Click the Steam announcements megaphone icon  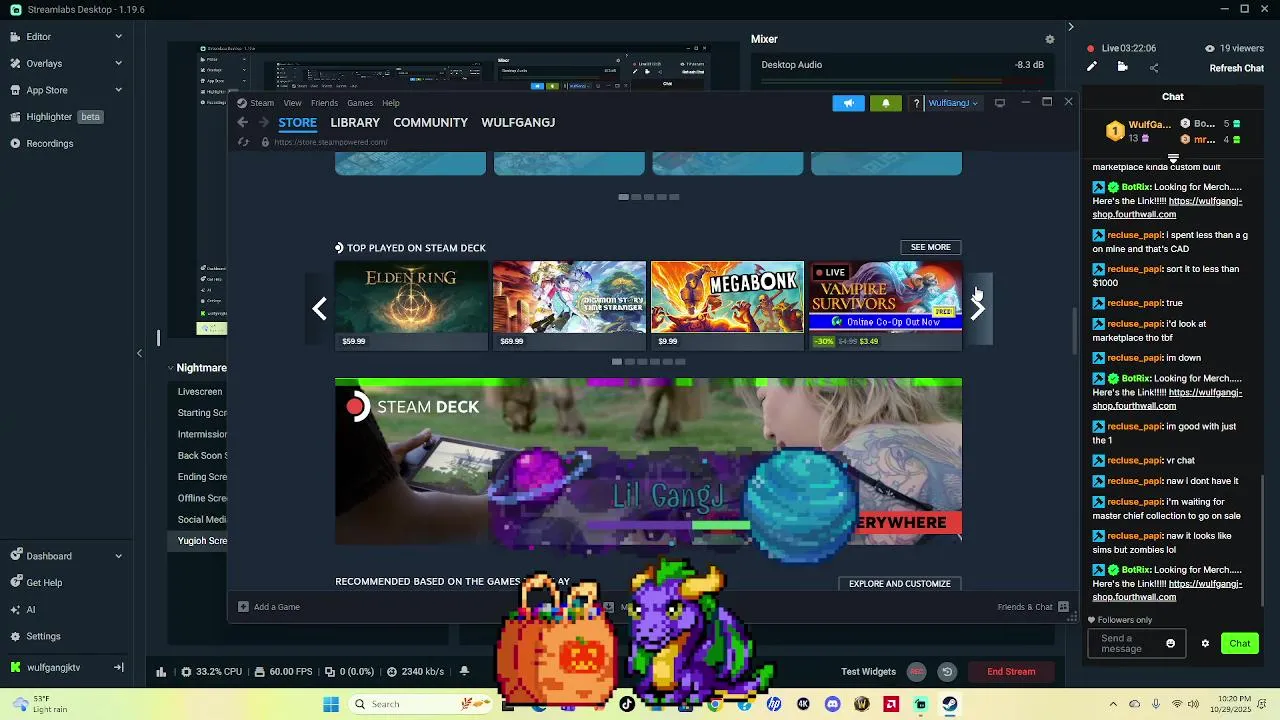[x=848, y=103]
